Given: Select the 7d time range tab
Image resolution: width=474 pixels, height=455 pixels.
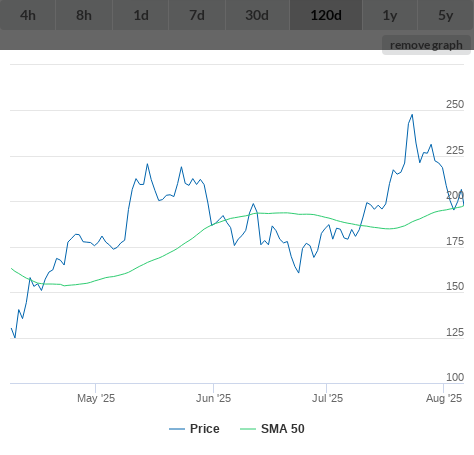Looking at the screenshot, I should [197, 15].
